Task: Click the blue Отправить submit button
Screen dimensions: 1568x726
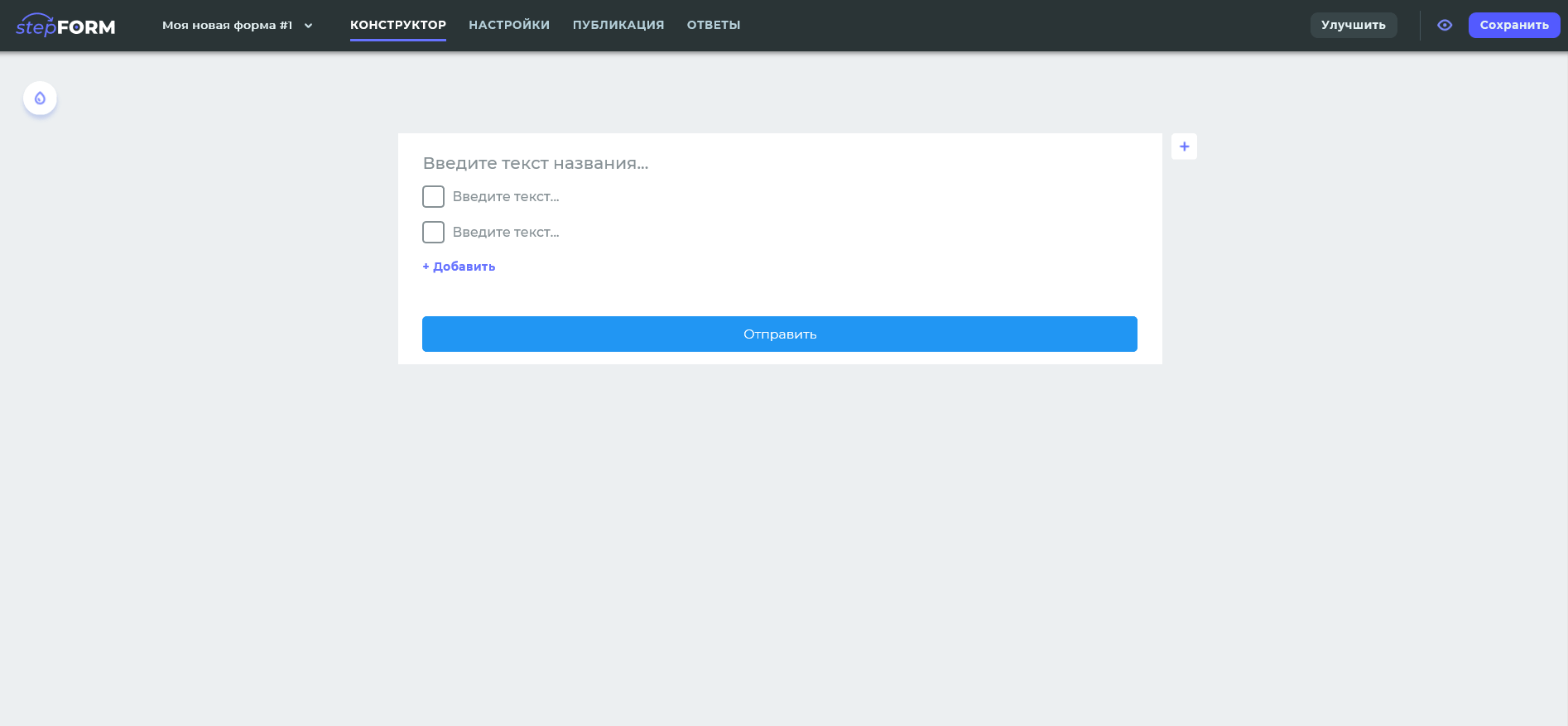Action: point(779,334)
